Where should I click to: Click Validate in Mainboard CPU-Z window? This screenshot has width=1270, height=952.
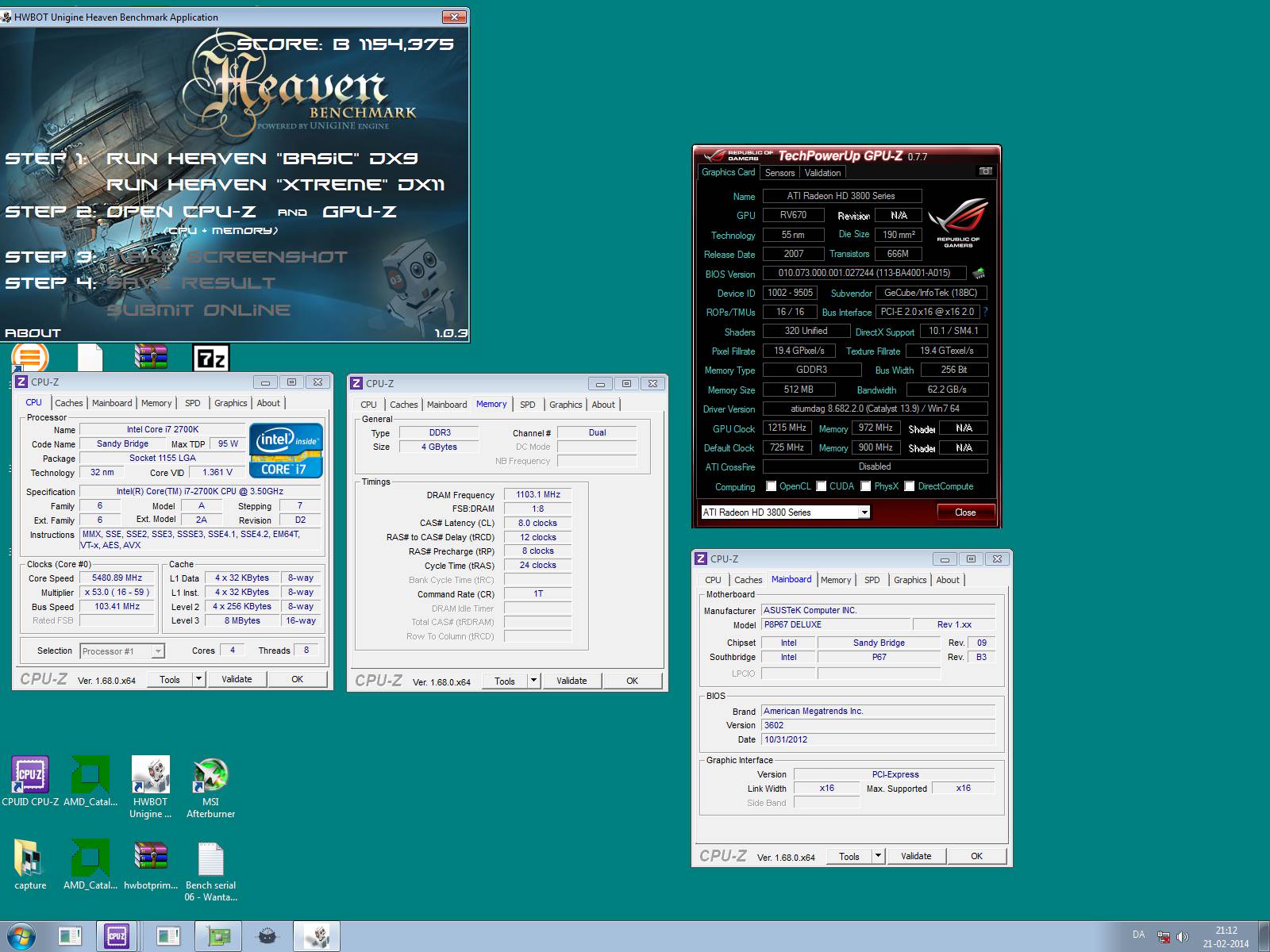coord(916,856)
